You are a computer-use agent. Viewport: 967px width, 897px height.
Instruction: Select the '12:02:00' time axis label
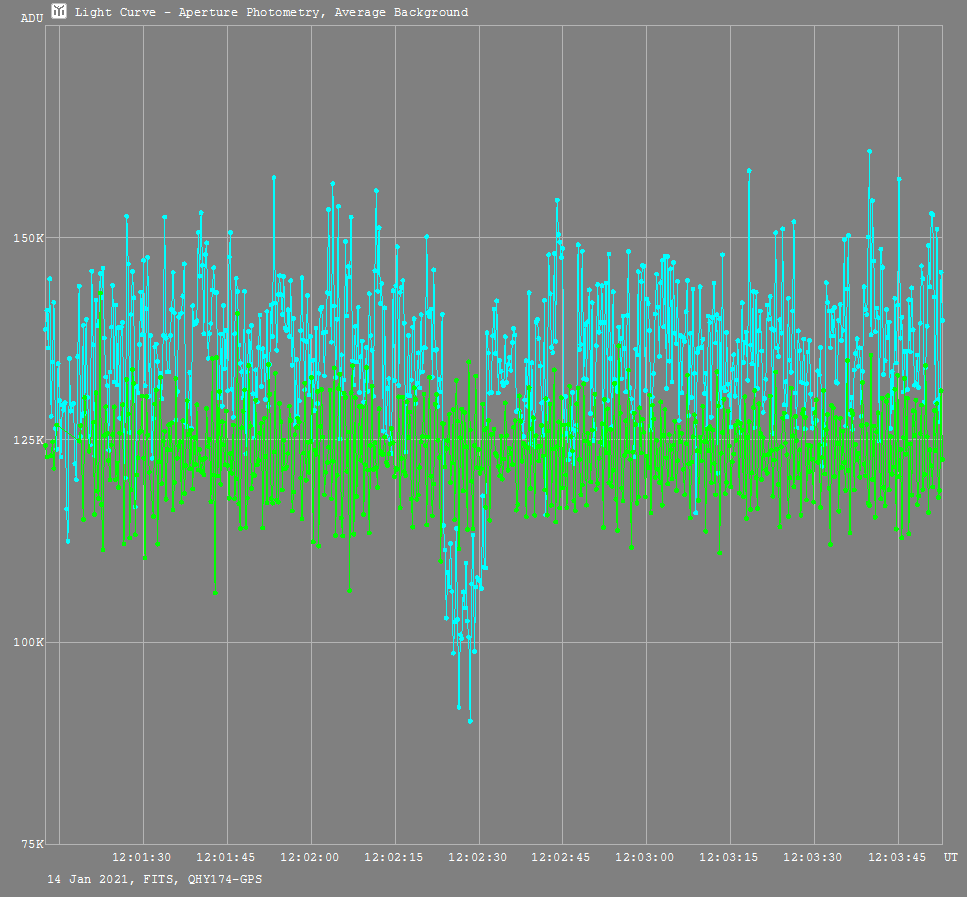point(310,858)
